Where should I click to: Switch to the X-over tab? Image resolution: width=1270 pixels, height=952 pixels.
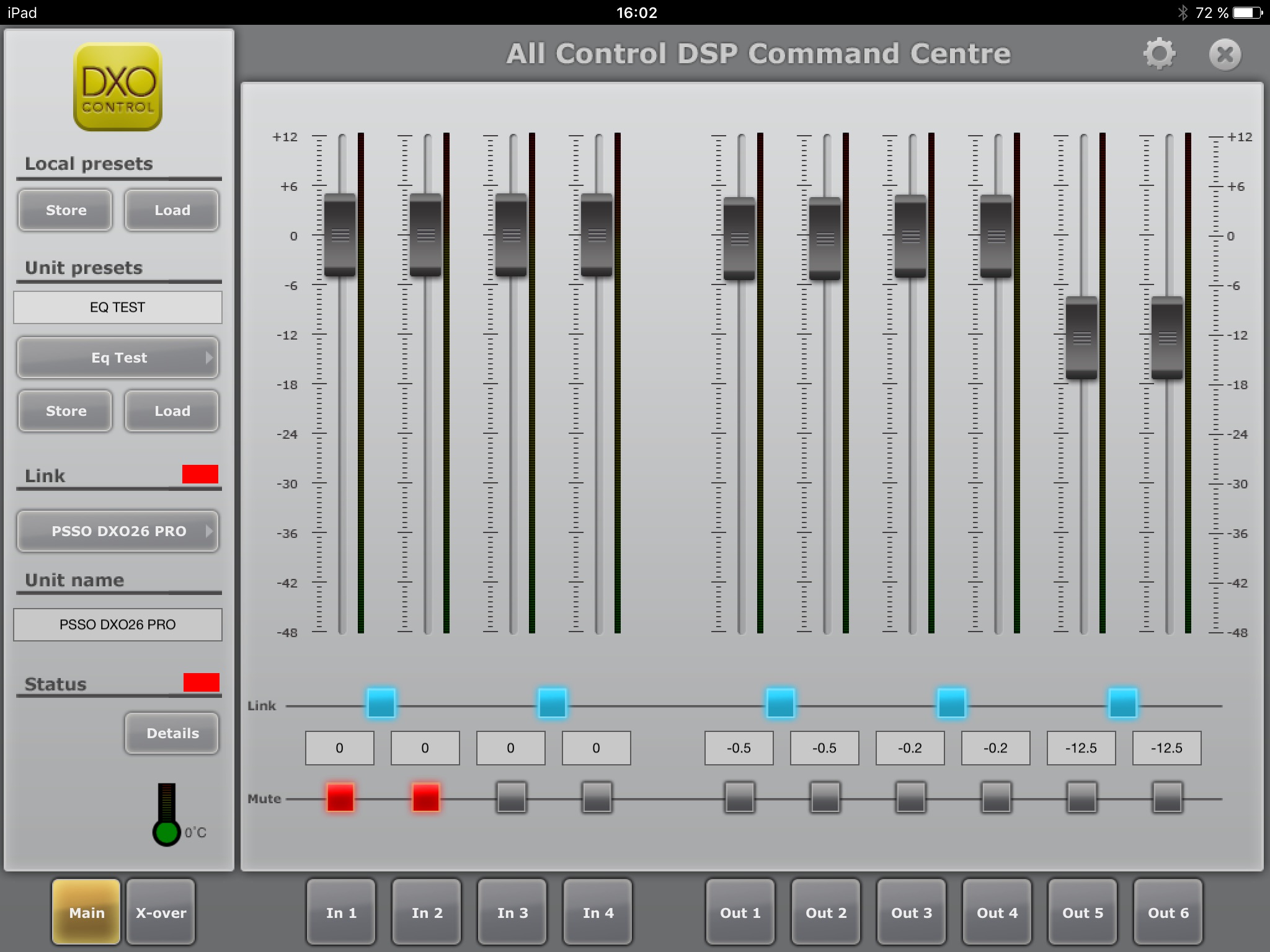(161, 912)
